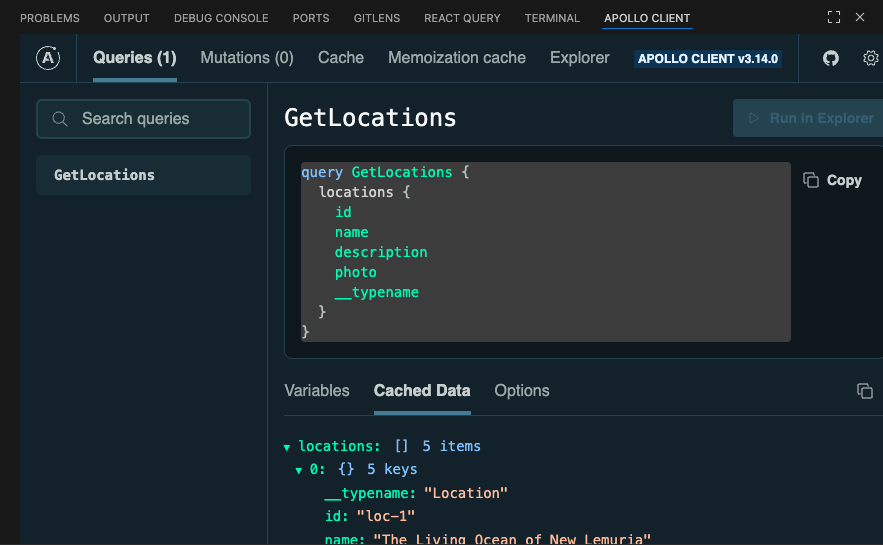
Task: Close the bottom panel
Action: tap(860, 18)
